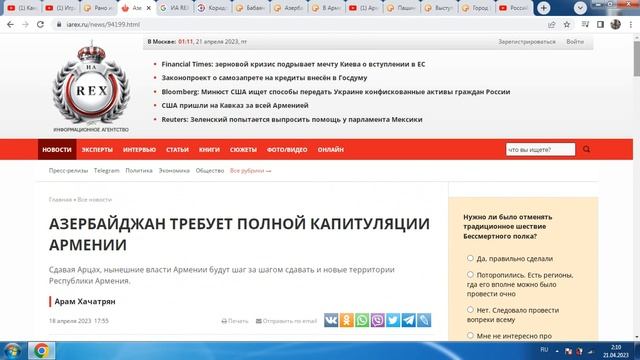Toggle the browser side panel icon
This screenshot has width=640, height=360.
[x=600, y=24]
